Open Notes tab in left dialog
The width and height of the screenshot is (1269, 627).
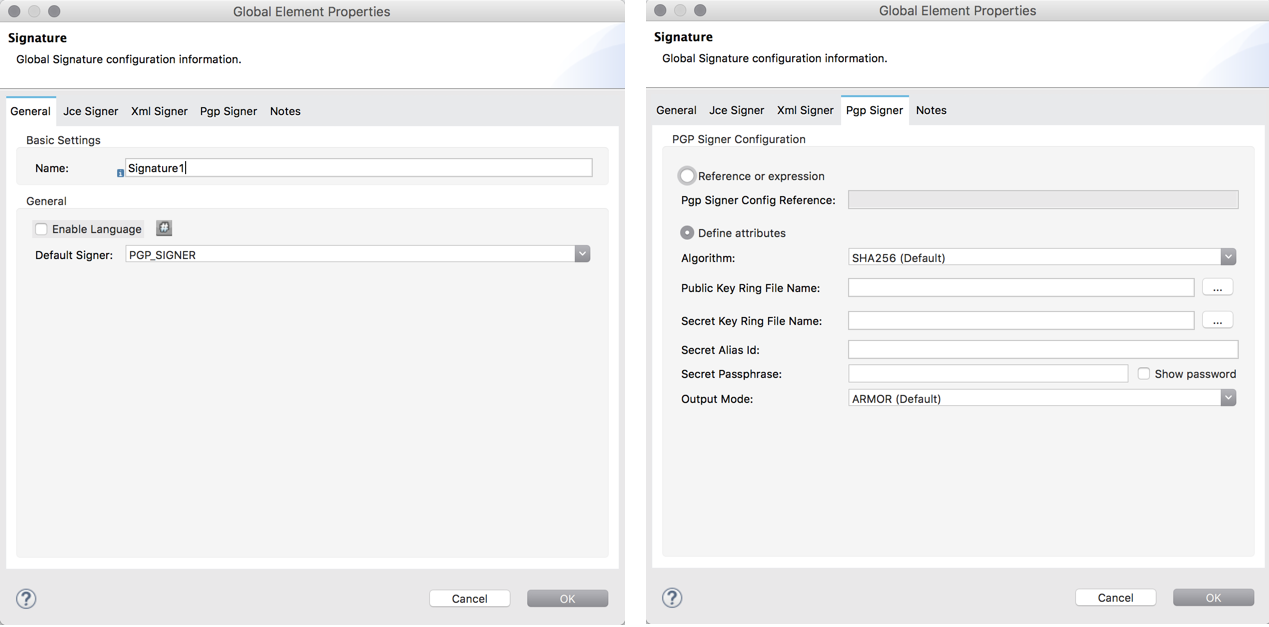pos(285,111)
